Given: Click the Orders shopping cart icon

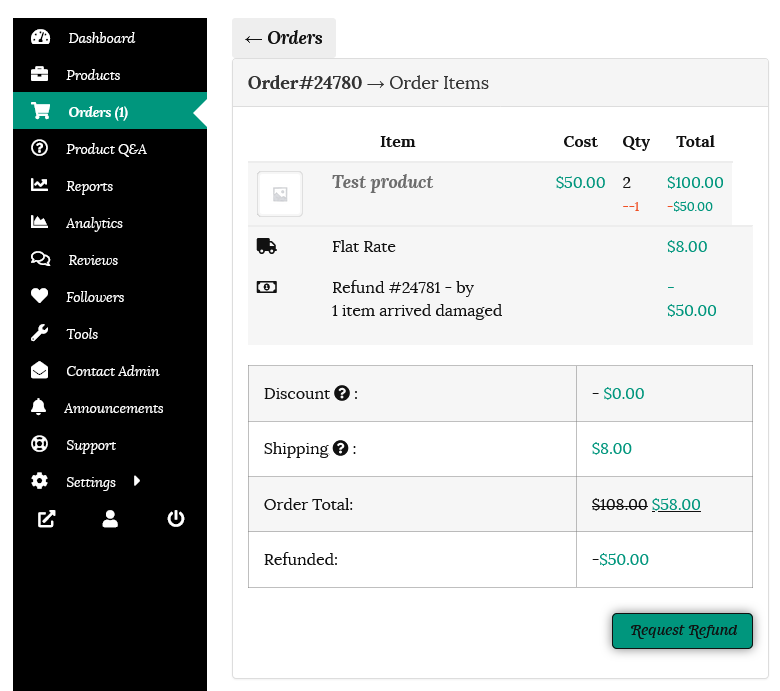Looking at the screenshot, I should pyautogui.click(x=40, y=112).
